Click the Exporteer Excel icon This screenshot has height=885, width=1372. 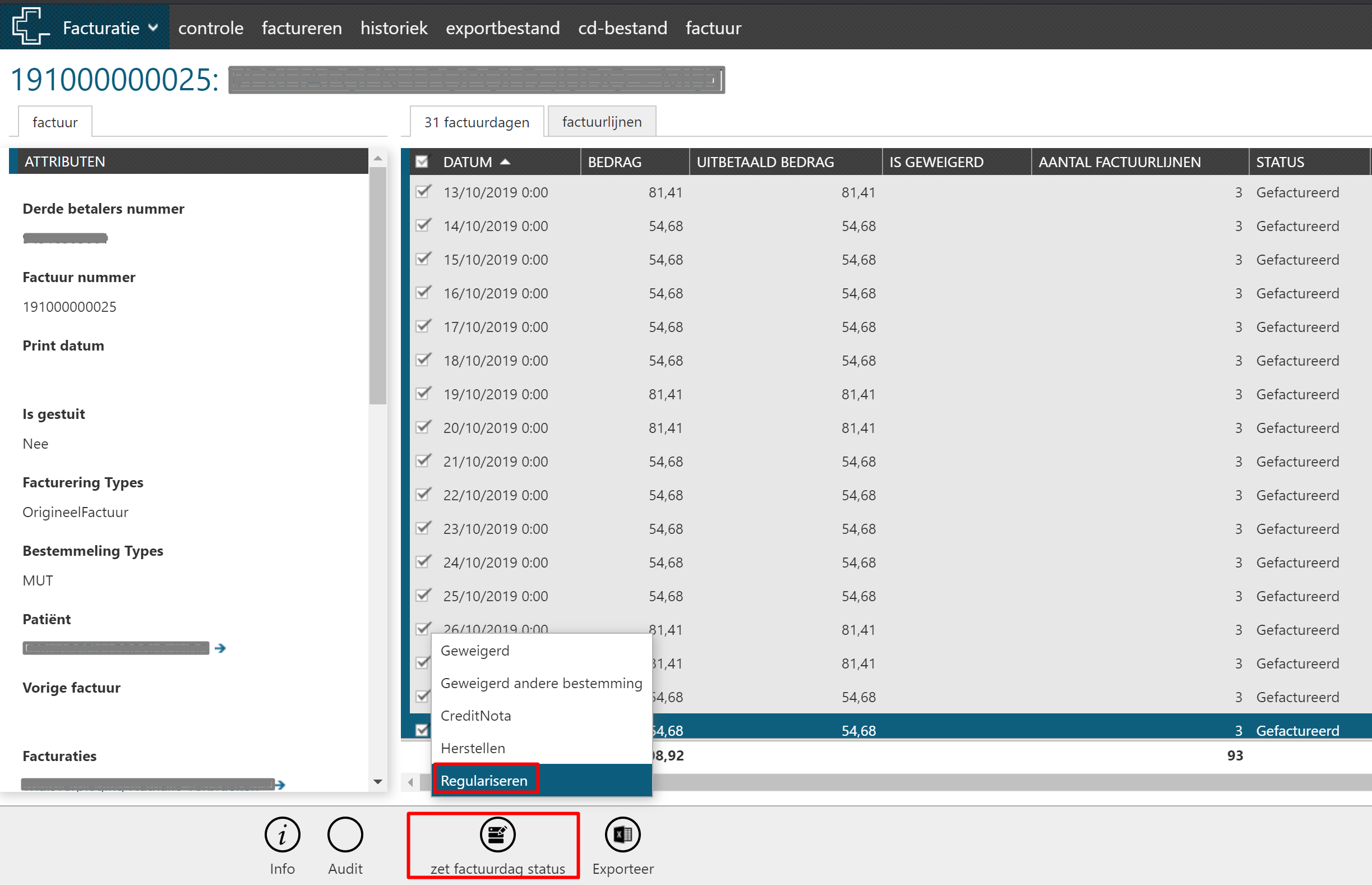(622, 835)
